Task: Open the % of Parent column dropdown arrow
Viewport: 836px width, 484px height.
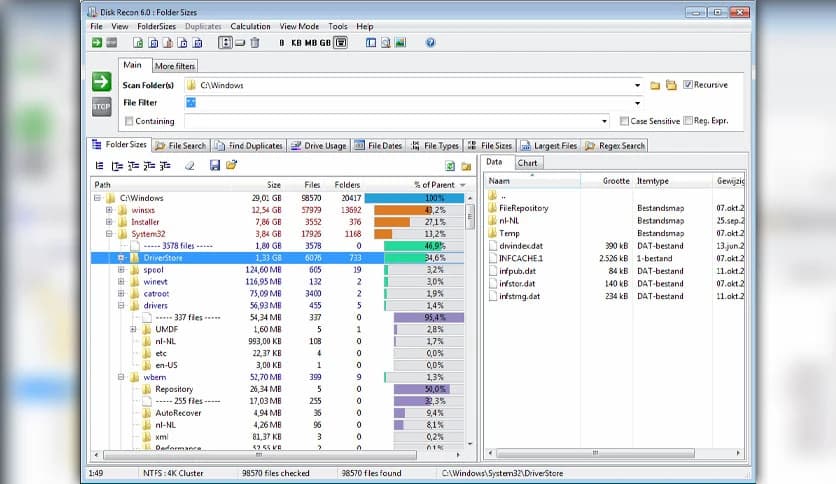Action: [463, 185]
